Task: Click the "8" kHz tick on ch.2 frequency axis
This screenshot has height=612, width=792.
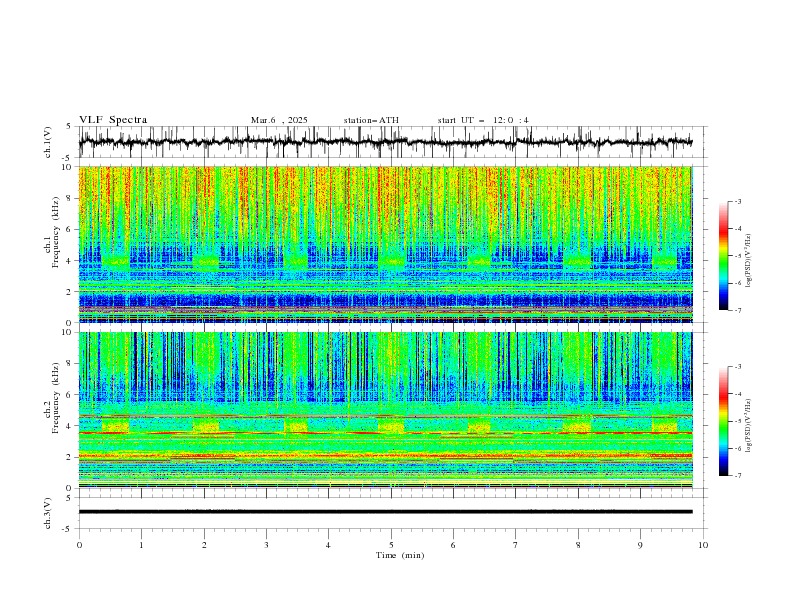Action: (71, 364)
